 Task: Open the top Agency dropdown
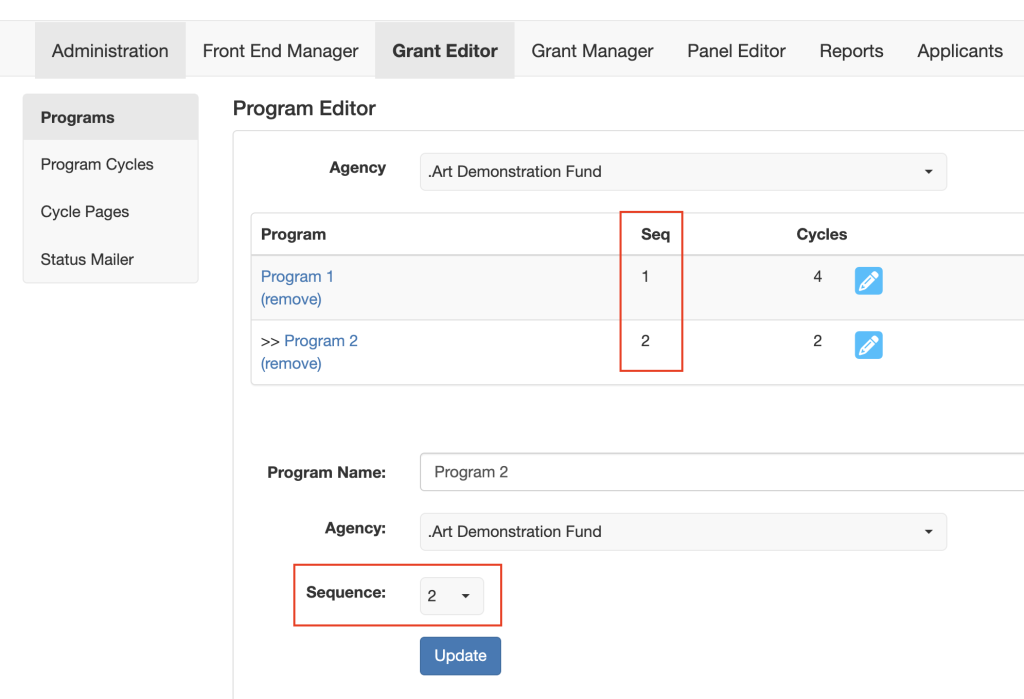[683, 171]
